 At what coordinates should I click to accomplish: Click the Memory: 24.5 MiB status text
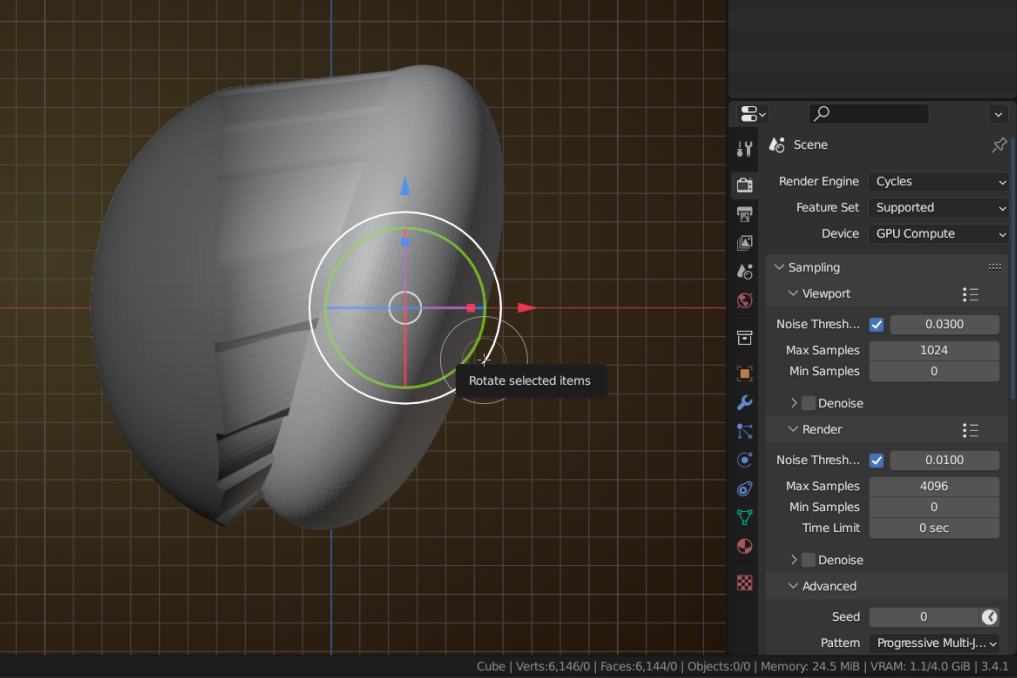(x=810, y=666)
